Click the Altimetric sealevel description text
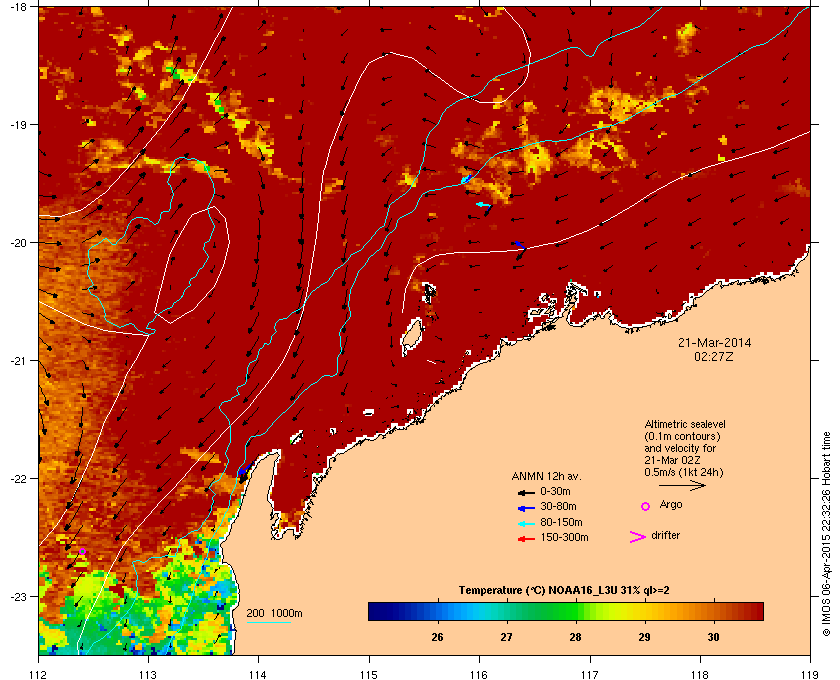 [x=685, y=448]
